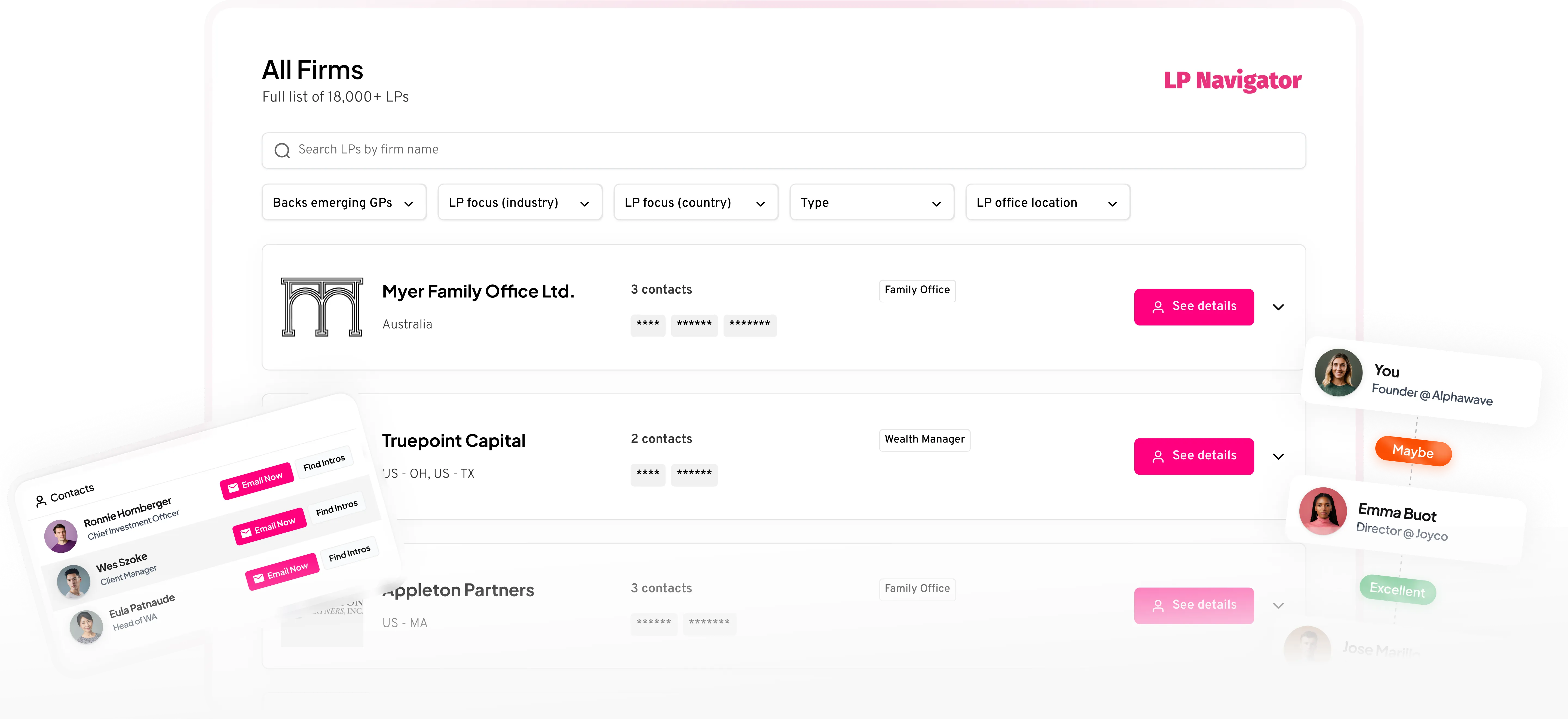The image size is (1568, 719).
Task: Click the Wealth Manager tag
Action: tap(925, 440)
